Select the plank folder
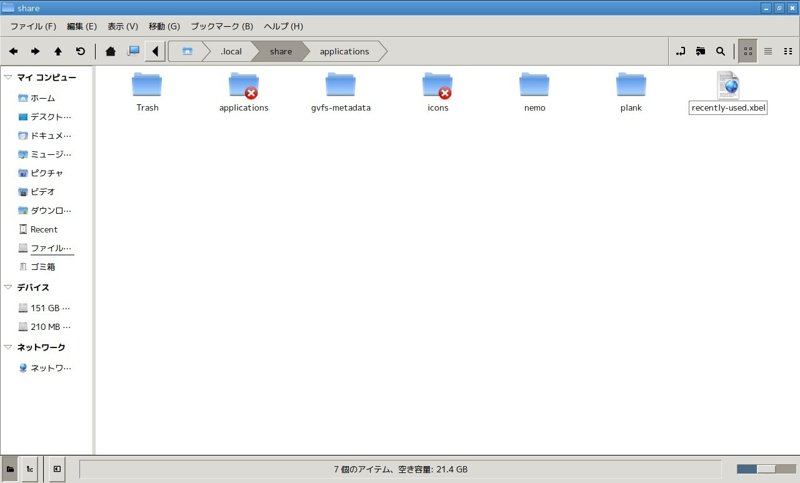The height and width of the screenshot is (483, 800). coord(631,92)
